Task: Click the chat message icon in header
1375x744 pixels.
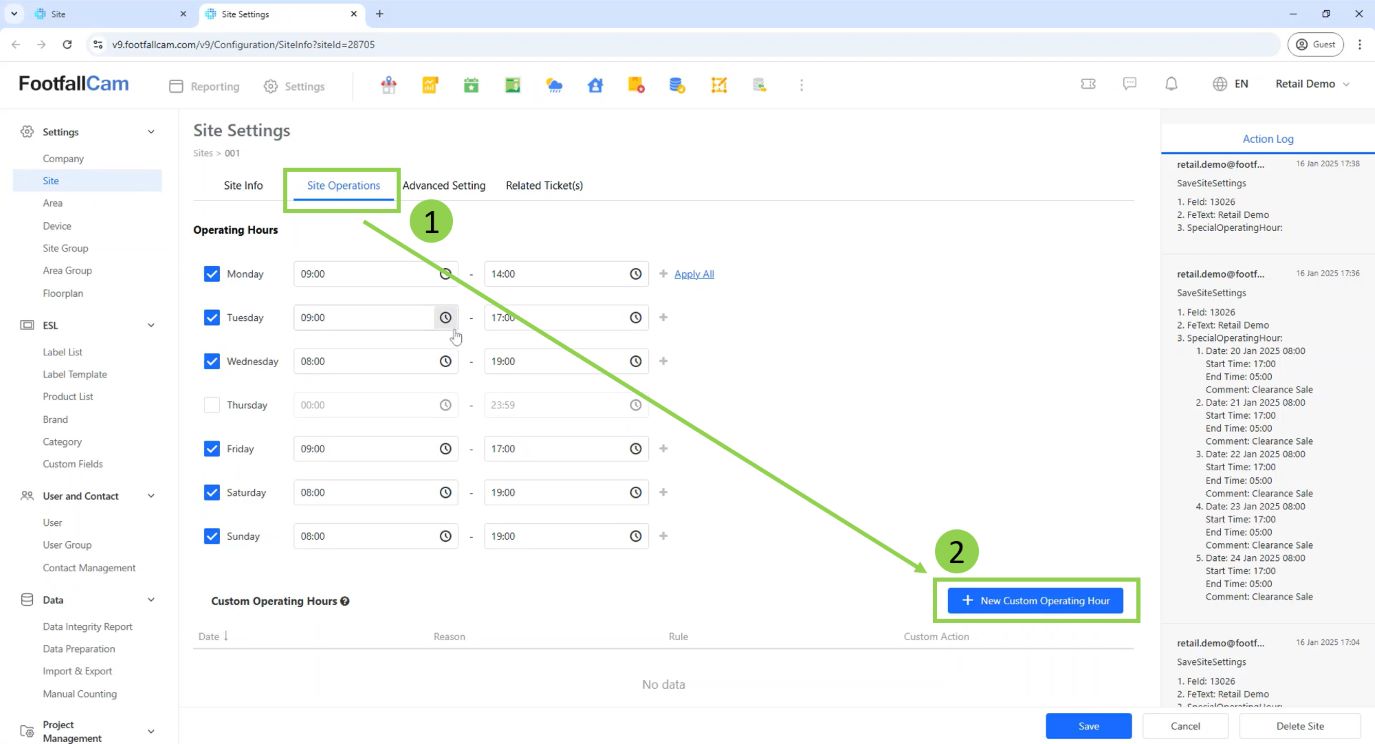Action: 1129,84
